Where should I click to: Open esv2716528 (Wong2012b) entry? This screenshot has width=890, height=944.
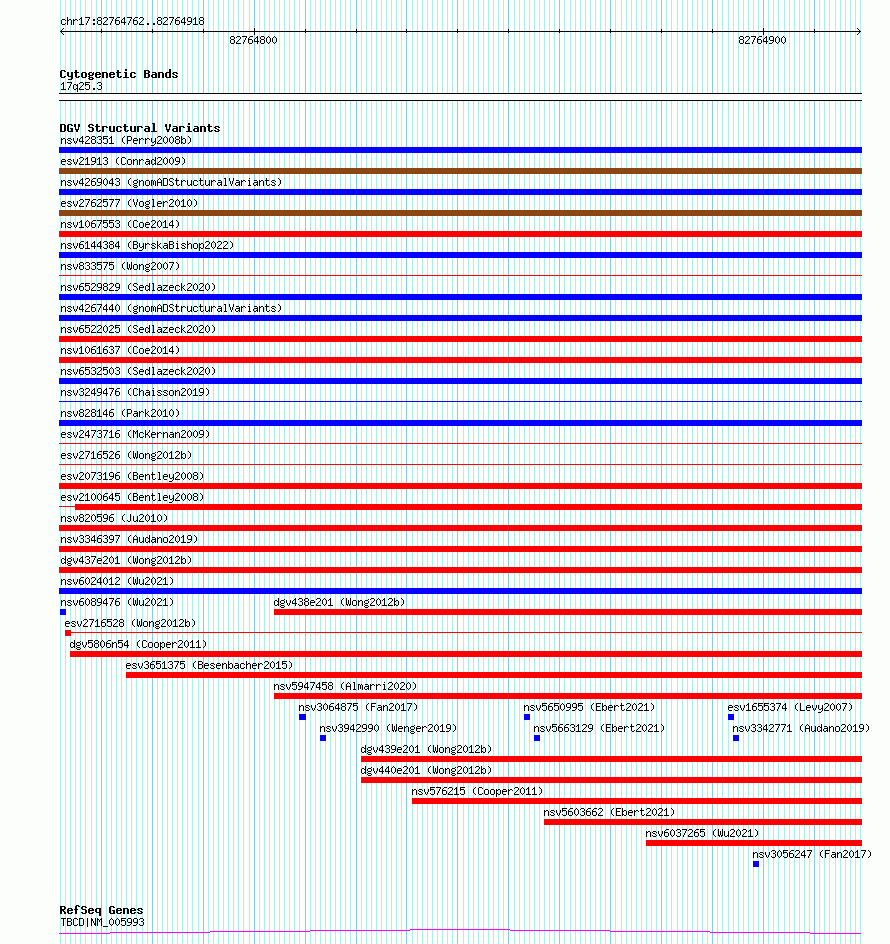(130, 624)
